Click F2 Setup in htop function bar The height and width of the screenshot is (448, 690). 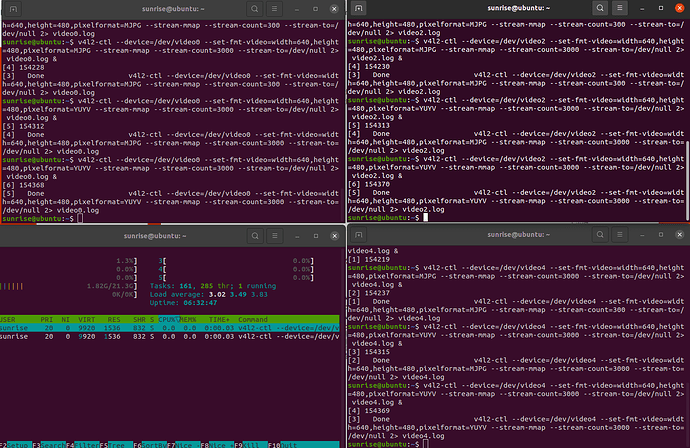click(15, 445)
